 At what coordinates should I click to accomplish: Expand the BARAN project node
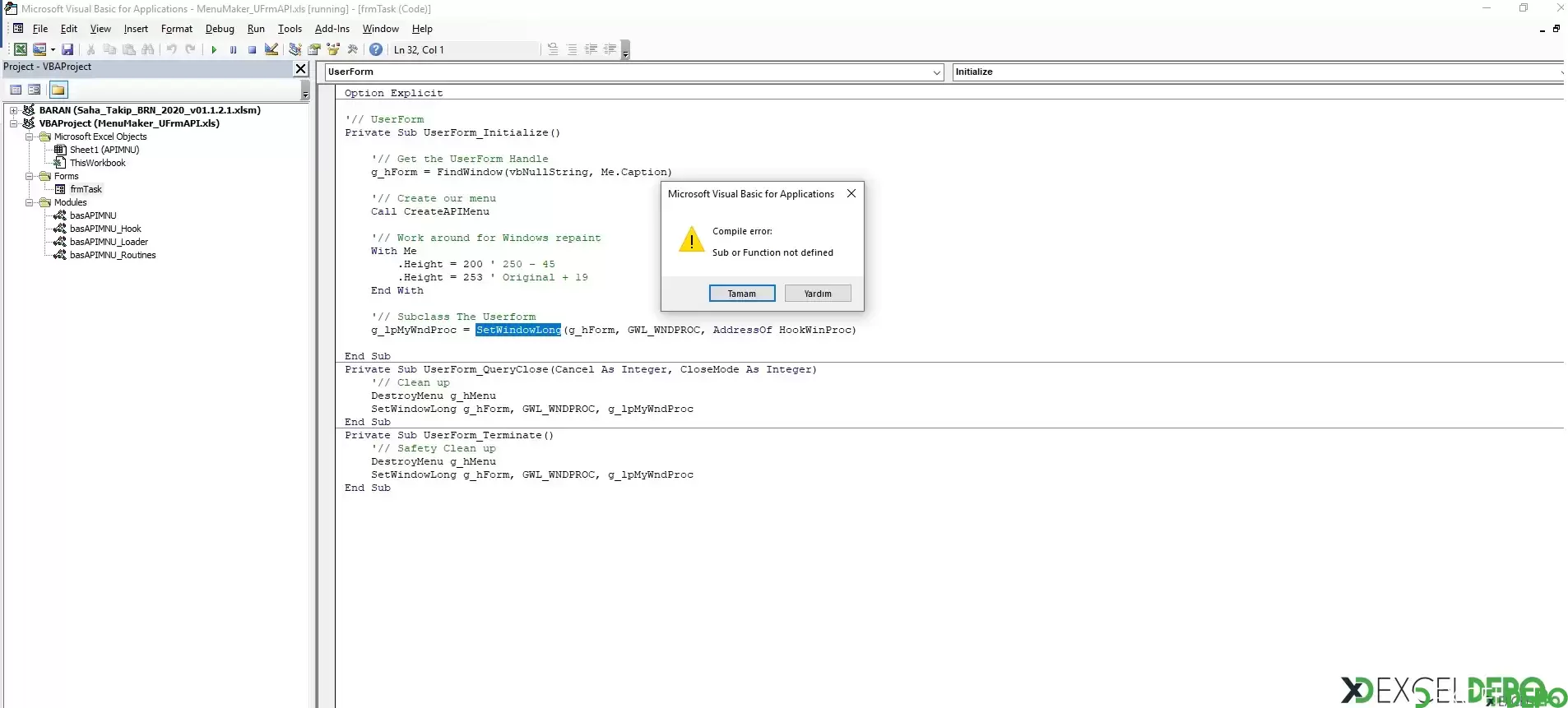[13, 110]
